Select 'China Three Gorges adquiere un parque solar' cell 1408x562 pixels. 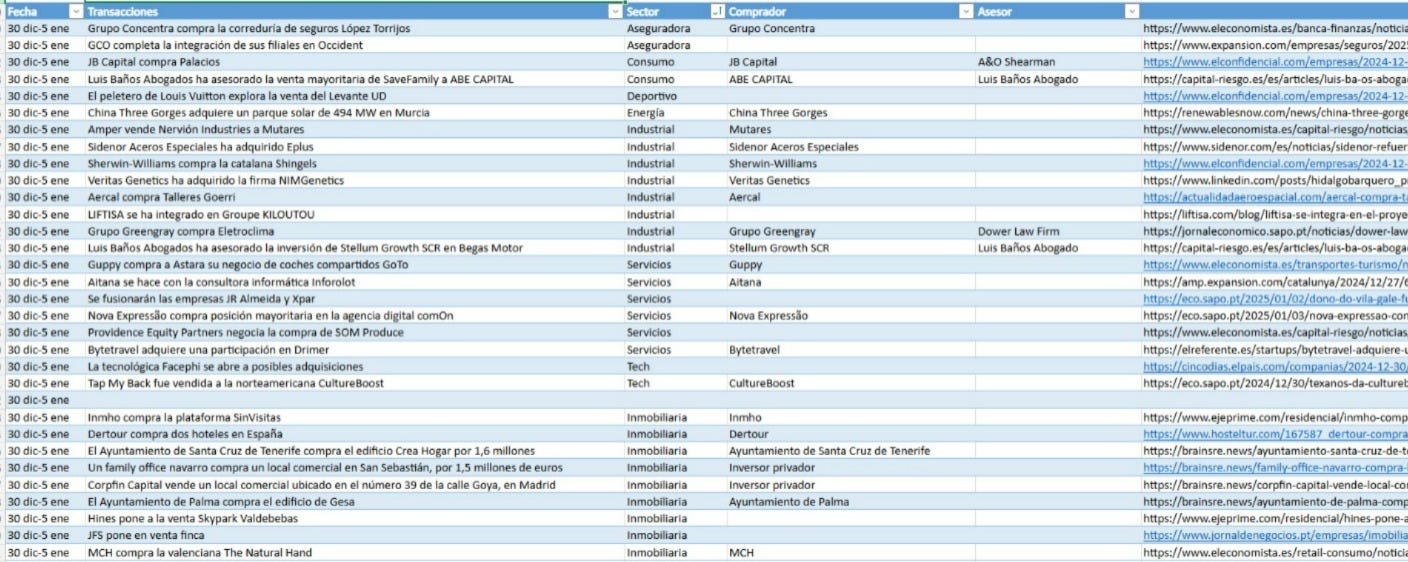click(354, 113)
